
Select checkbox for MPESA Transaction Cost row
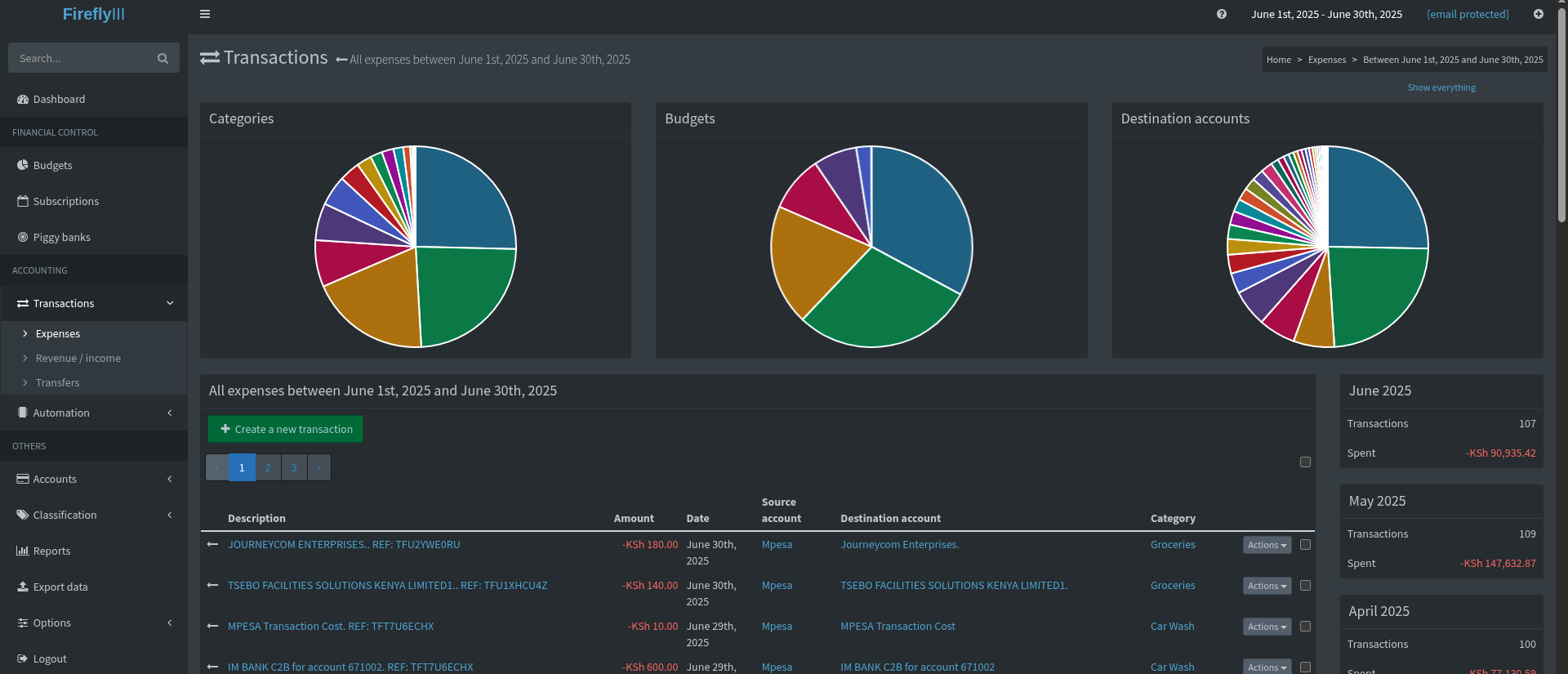pyautogui.click(x=1305, y=627)
